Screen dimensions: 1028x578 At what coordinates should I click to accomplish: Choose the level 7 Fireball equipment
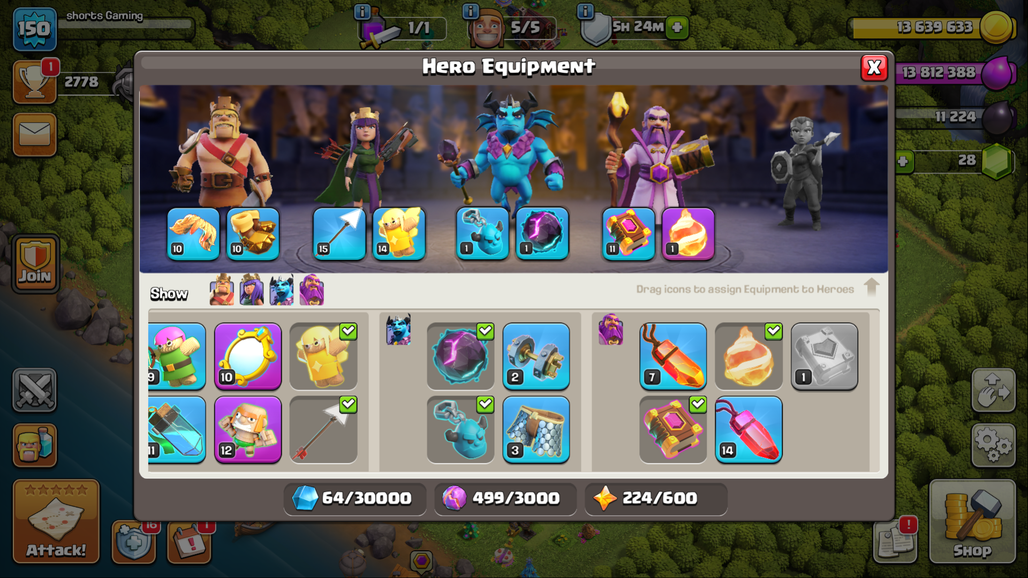[x=673, y=356]
